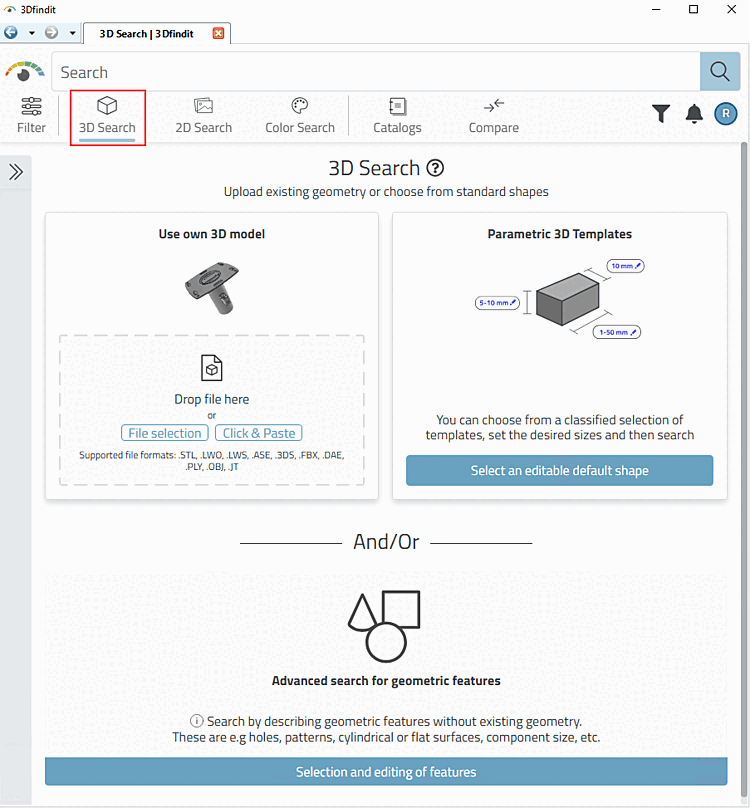The image size is (750, 808).
Task: Click 'Advanced search for geometric features' heading
Action: 386,681
